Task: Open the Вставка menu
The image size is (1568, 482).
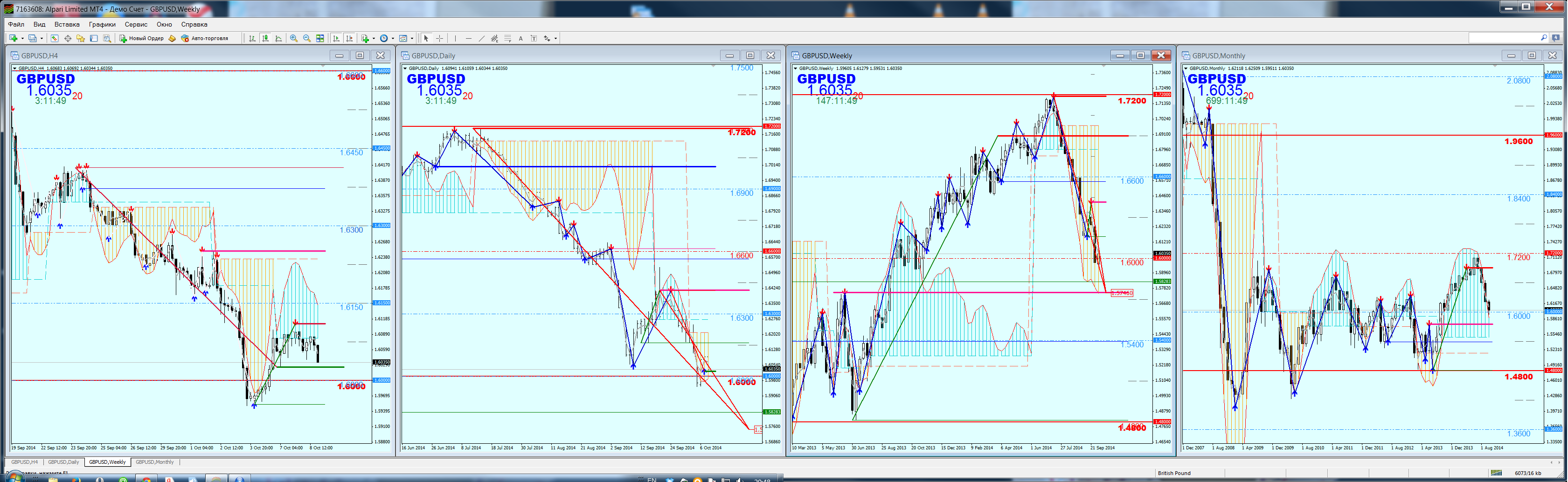Action: point(67,24)
